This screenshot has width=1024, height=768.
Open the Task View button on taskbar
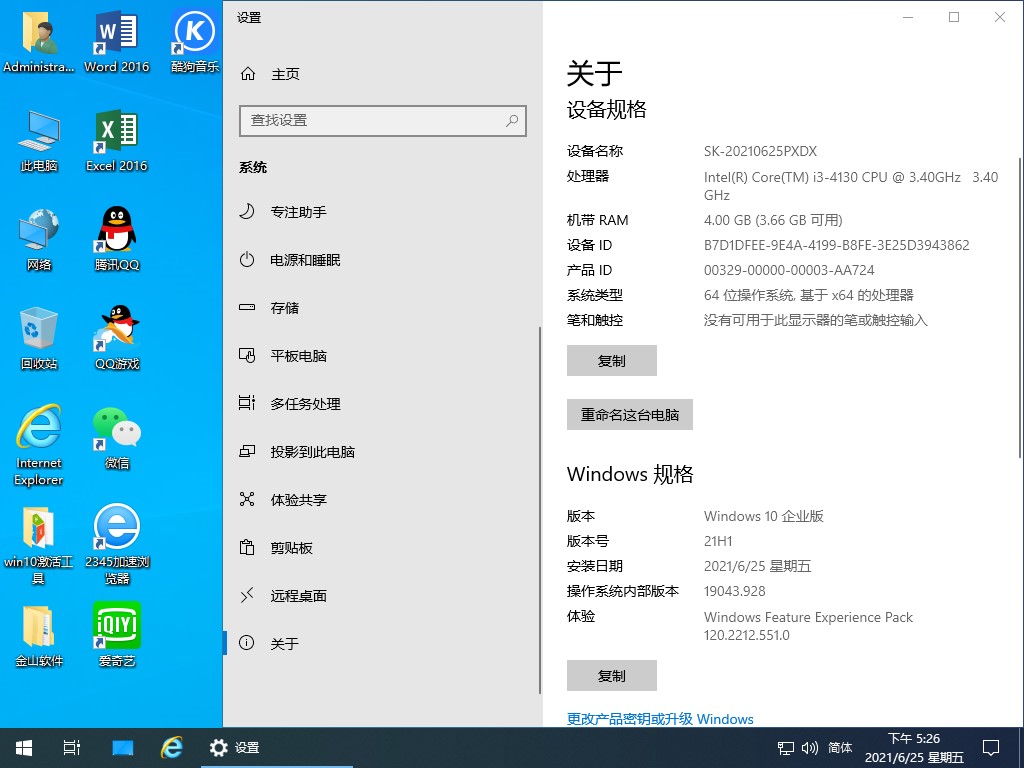point(72,747)
